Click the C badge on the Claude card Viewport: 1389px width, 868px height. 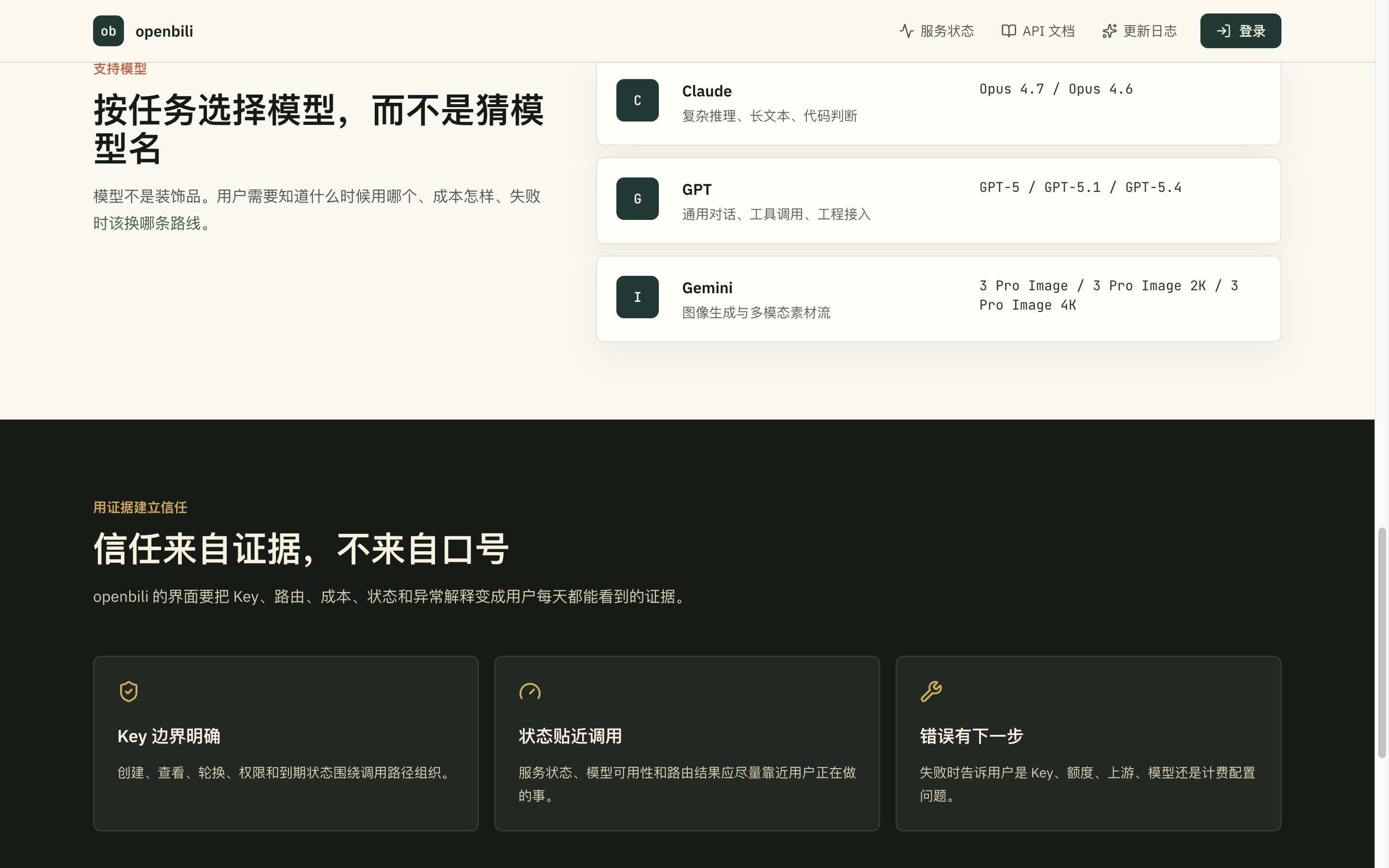637,100
